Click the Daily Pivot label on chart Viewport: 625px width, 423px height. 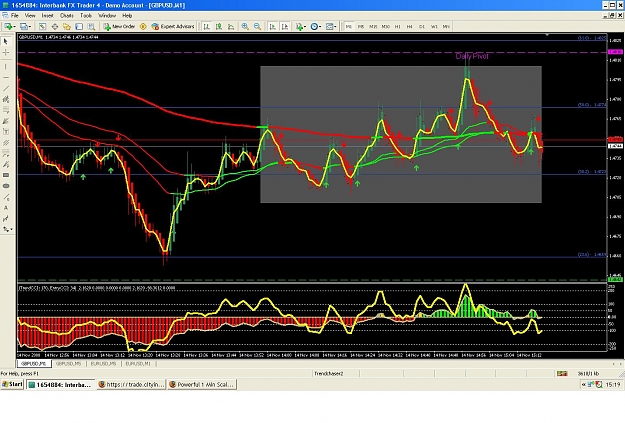pyautogui.click(x=472, y=56)
